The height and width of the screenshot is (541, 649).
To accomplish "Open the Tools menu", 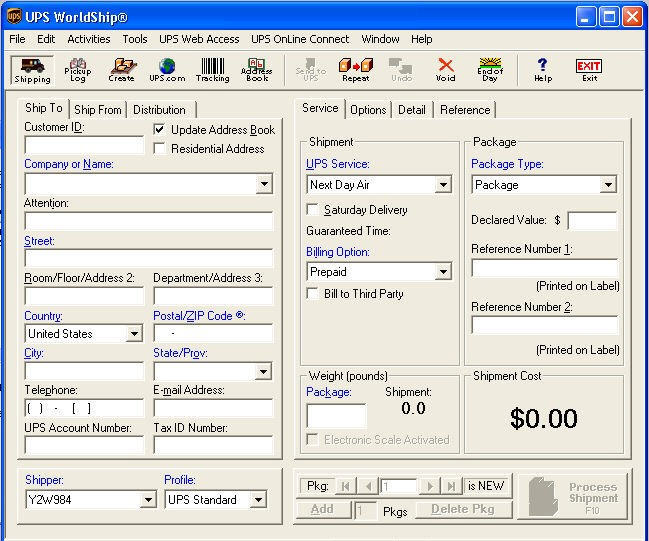I will [x=135, y=39].
